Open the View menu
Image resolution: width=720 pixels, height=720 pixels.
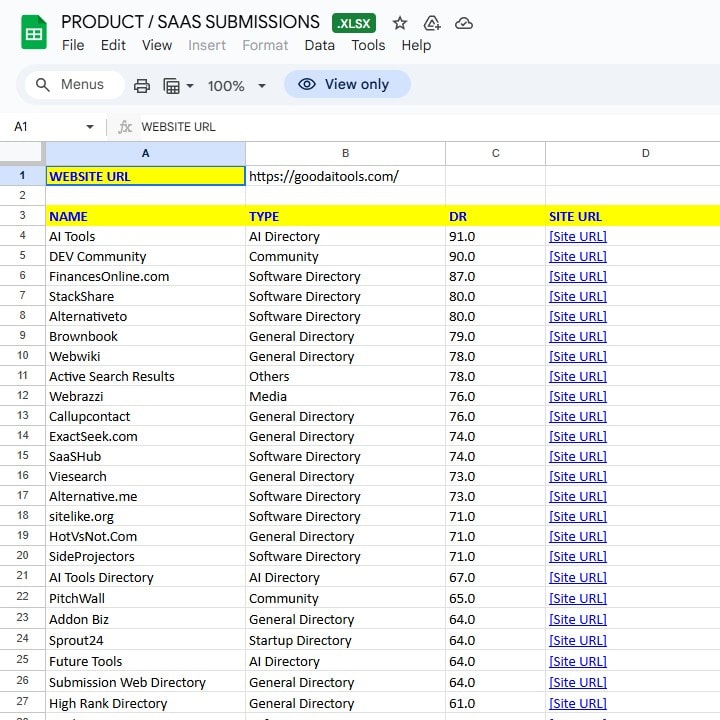(x=157, y=45)
